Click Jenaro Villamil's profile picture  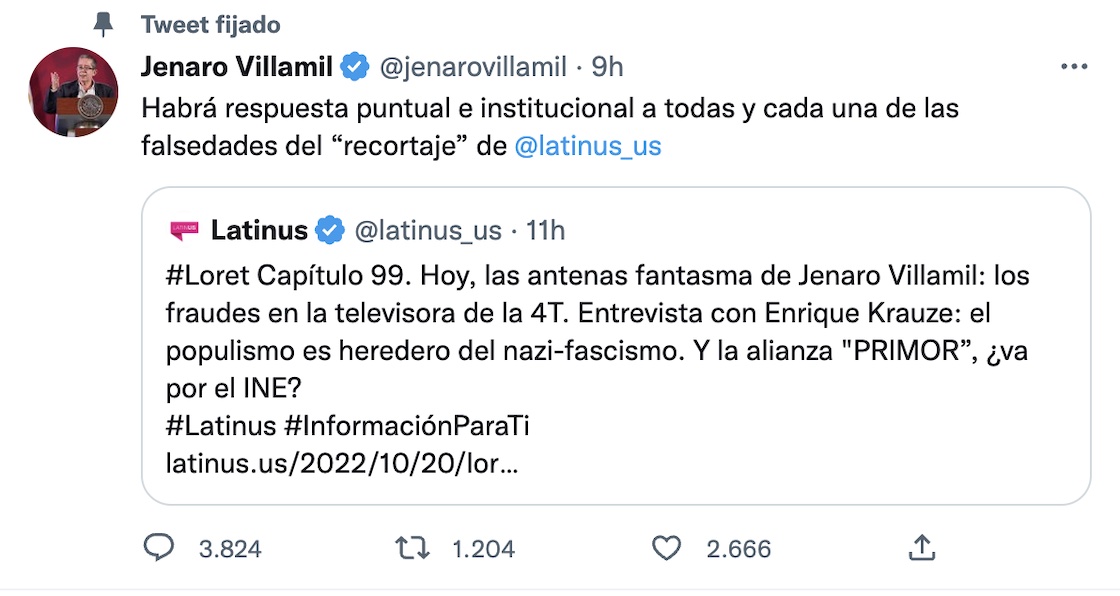tap(75, 92)
